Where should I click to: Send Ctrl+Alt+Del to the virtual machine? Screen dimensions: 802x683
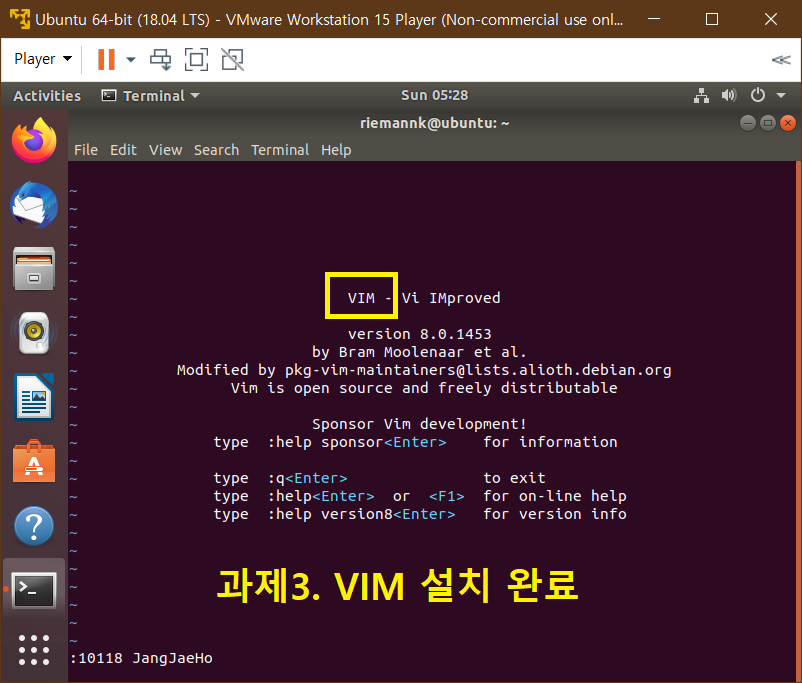pyautogui.click(x=161, y=59)
